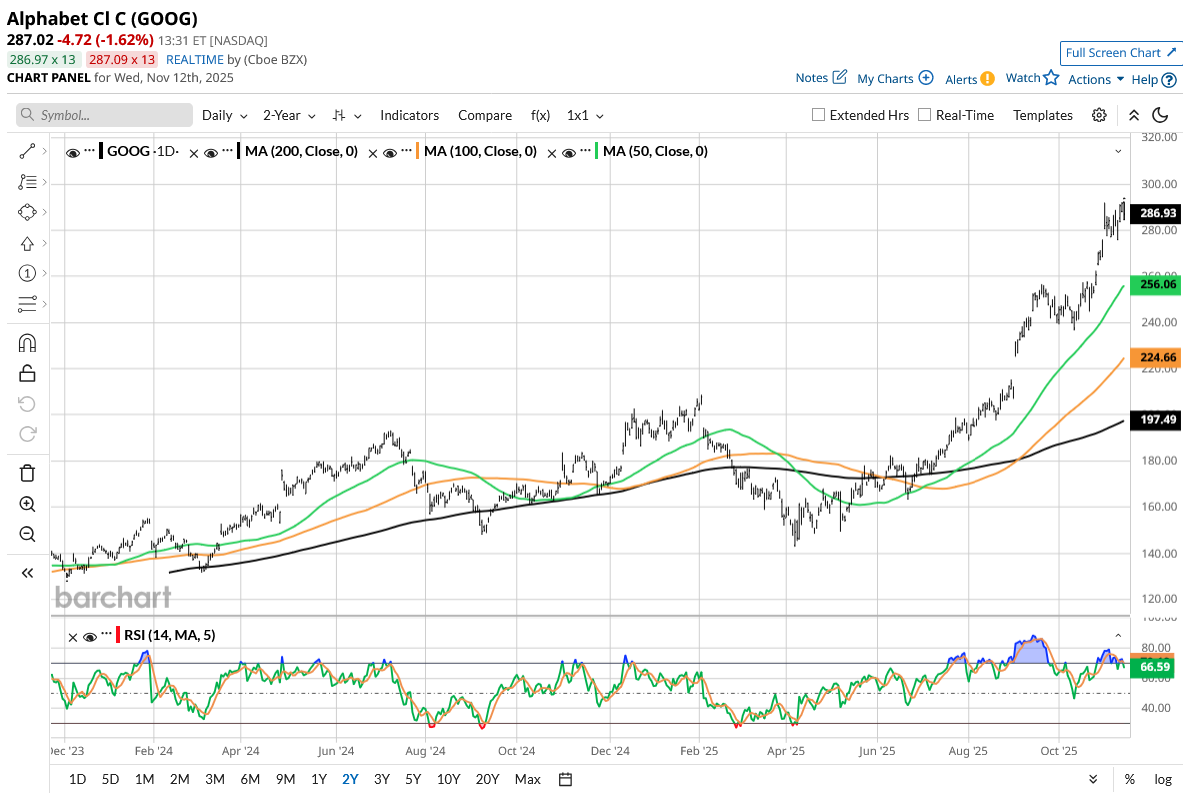Click the Symbol search input field
The image size is (1183, 793).
pyautogui.click(x=104, y=115)
